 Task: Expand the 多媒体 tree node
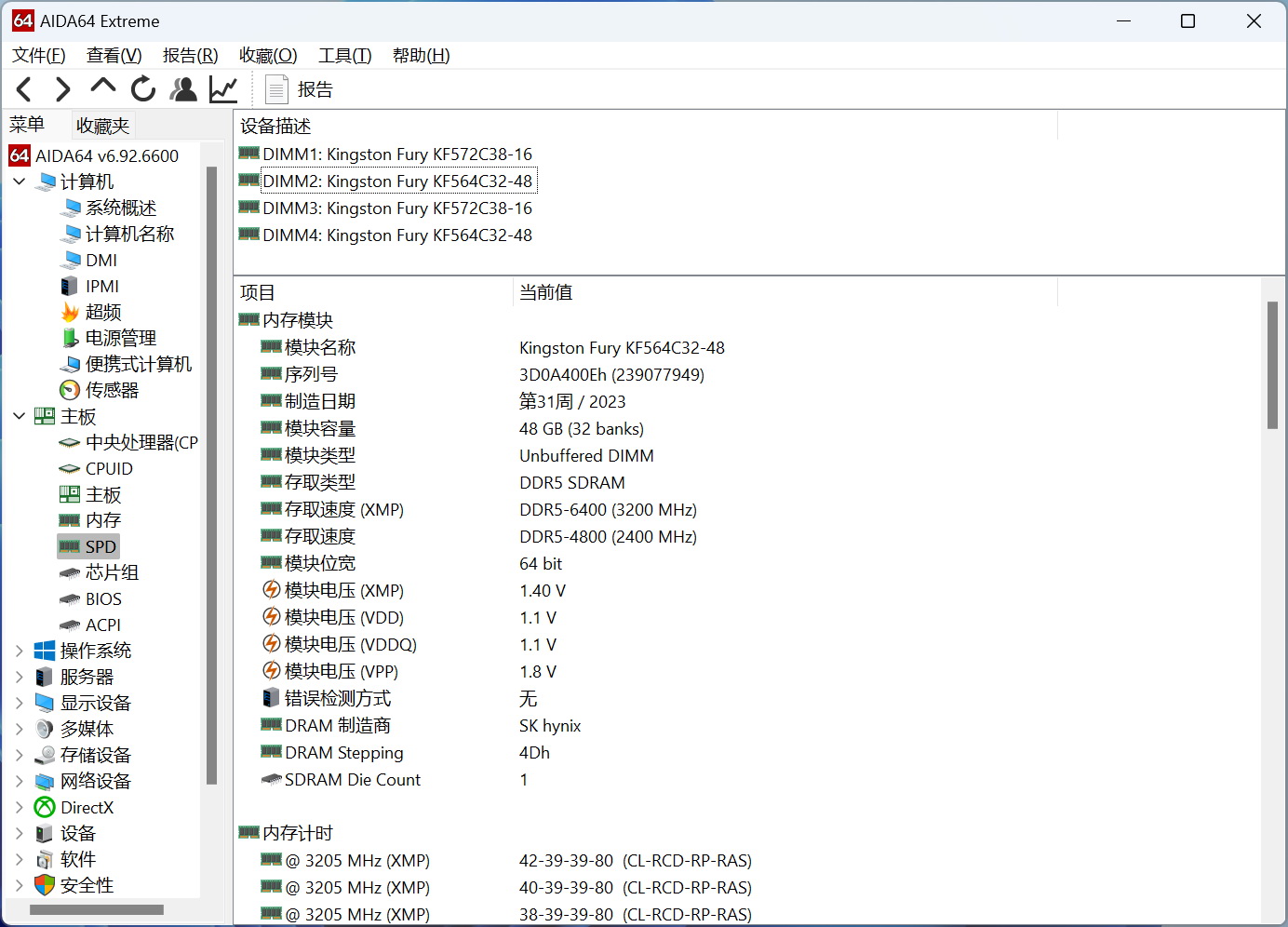click(x=20, y=729)
